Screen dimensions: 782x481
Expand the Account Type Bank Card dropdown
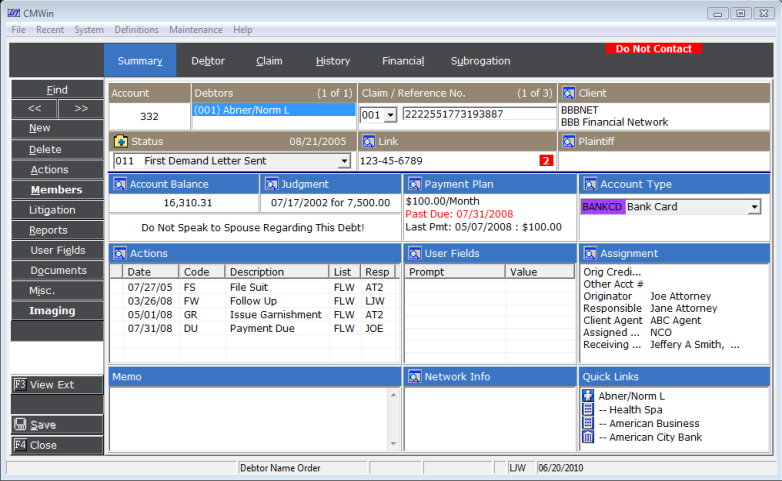click(x=754, y=207)
